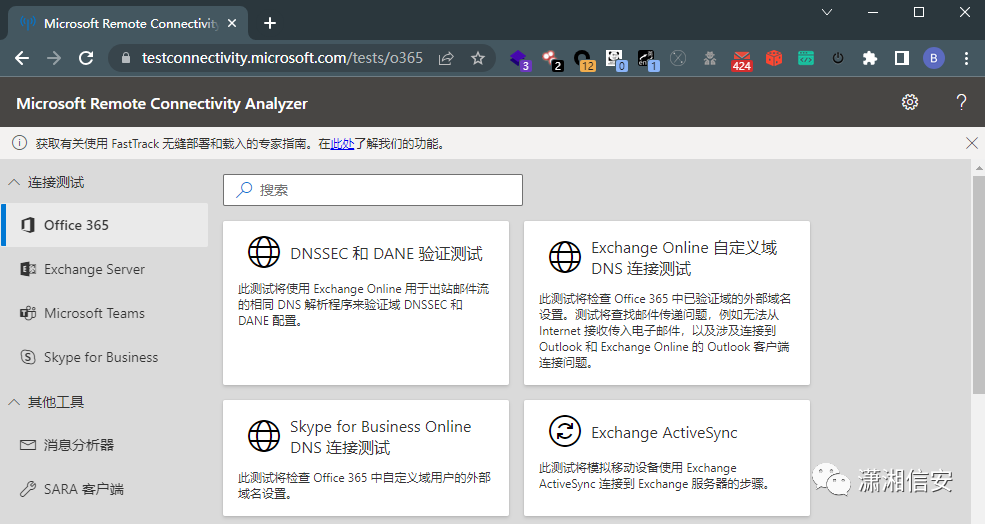Image resolution: width=985 pixels, height=524 pixels.
Task: Select Office 365 in the sidebar
Action: coord(104,225)
